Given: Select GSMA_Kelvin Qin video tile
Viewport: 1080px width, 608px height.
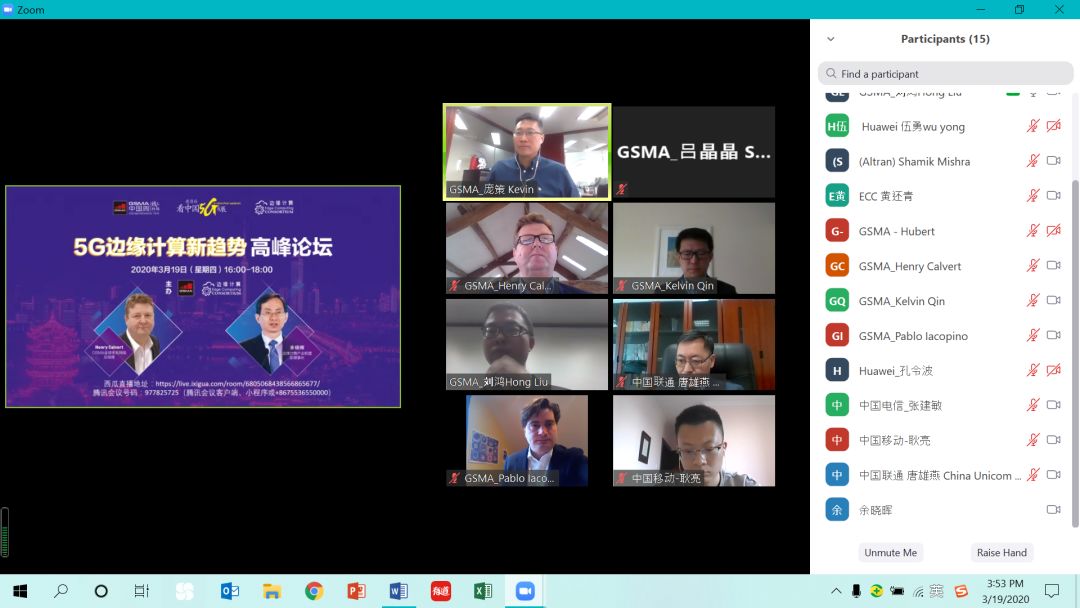Looking at the screenshot, I should coord(694,248).
